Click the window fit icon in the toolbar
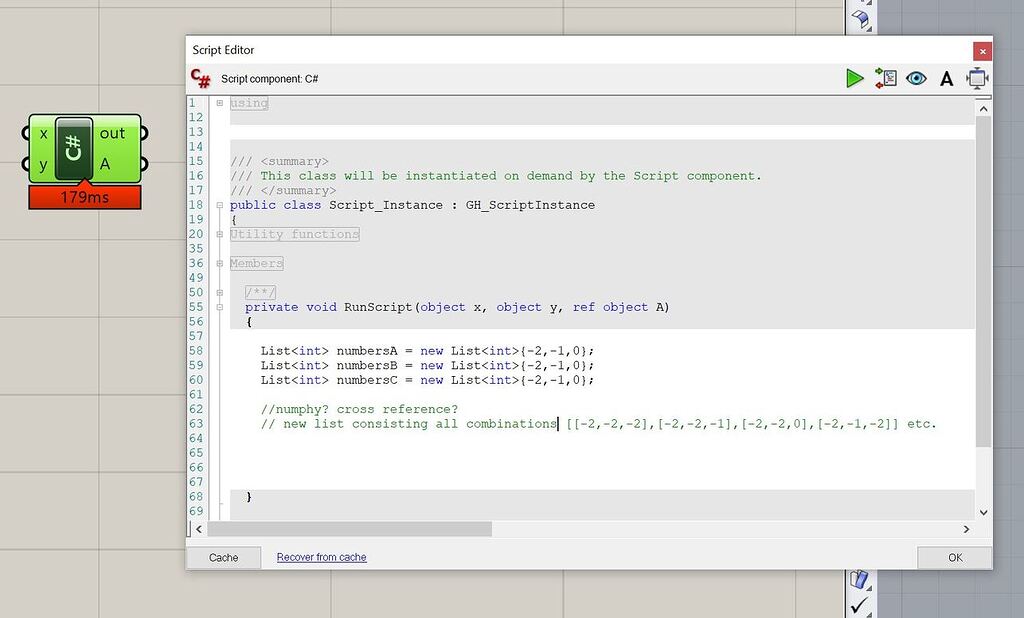The height and width of the screenshot is (618, 1024). pos(977,78)
